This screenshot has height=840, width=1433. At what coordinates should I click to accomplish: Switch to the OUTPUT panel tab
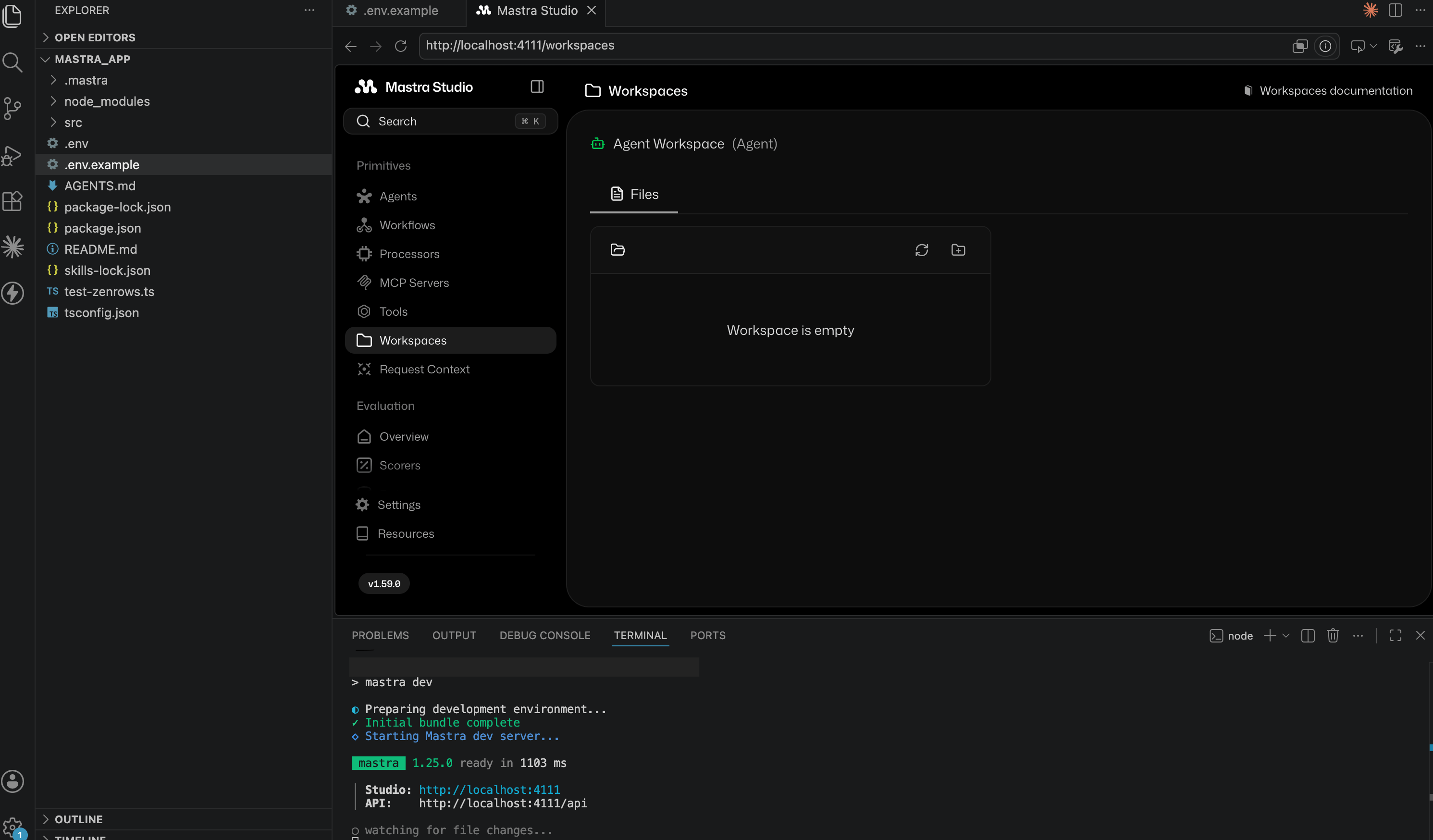(x=454, y=635)
